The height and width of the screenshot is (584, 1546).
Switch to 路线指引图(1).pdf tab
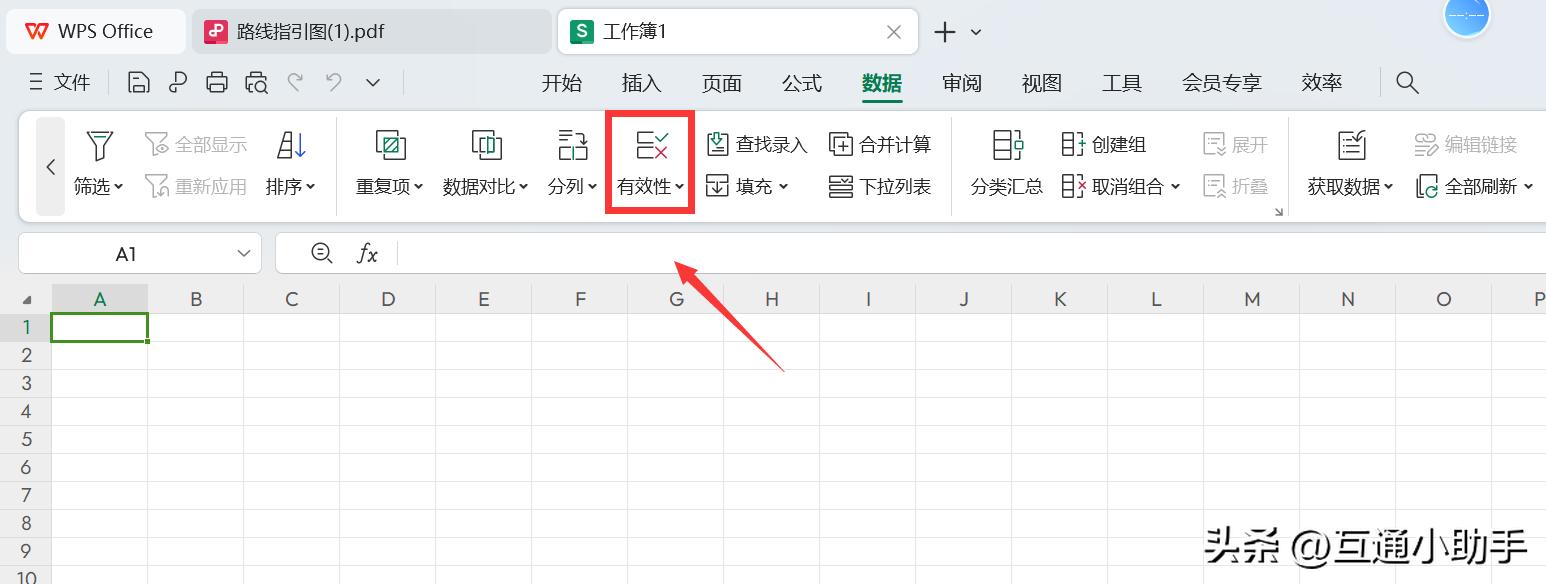pyautogui.click(x=371, y=31)
